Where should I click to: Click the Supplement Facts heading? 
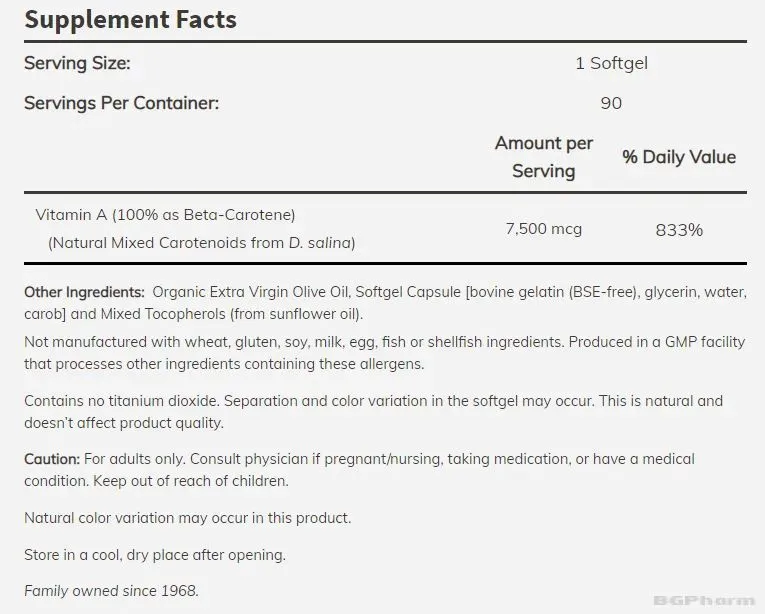[130, 20]
